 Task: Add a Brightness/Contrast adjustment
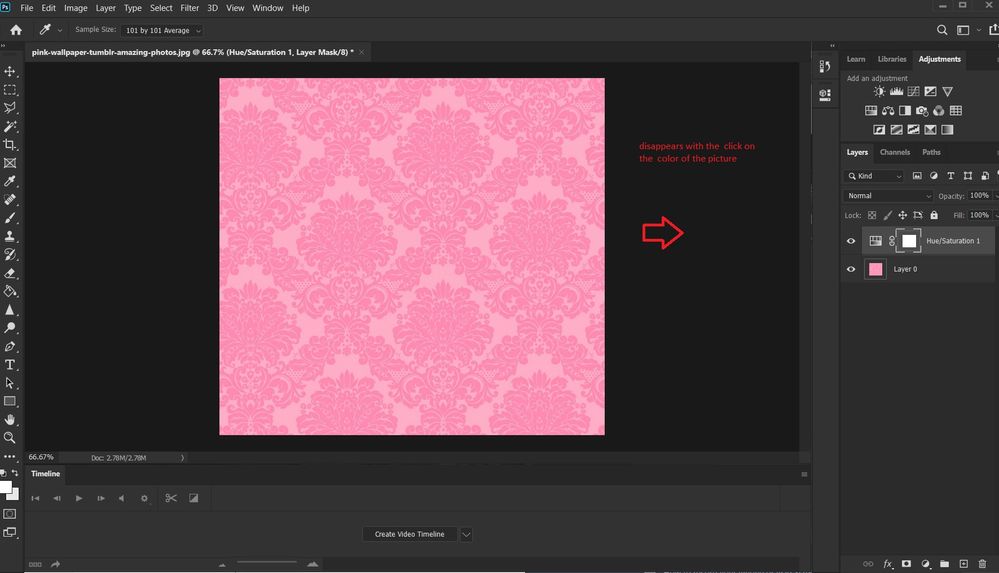pos(879,92)
